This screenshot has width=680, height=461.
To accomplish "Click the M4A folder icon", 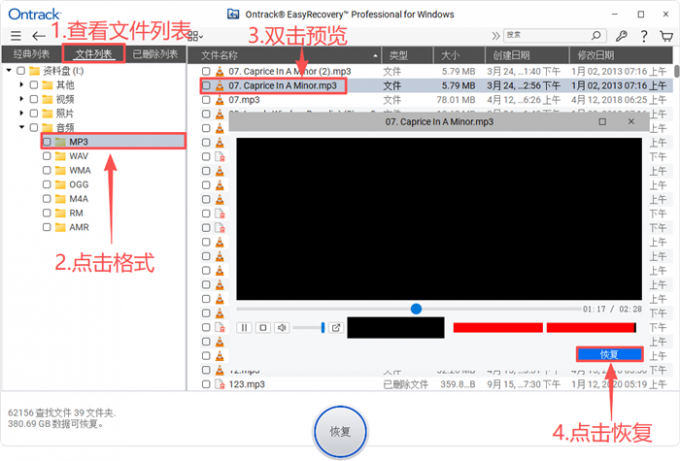I will point(60,199).
